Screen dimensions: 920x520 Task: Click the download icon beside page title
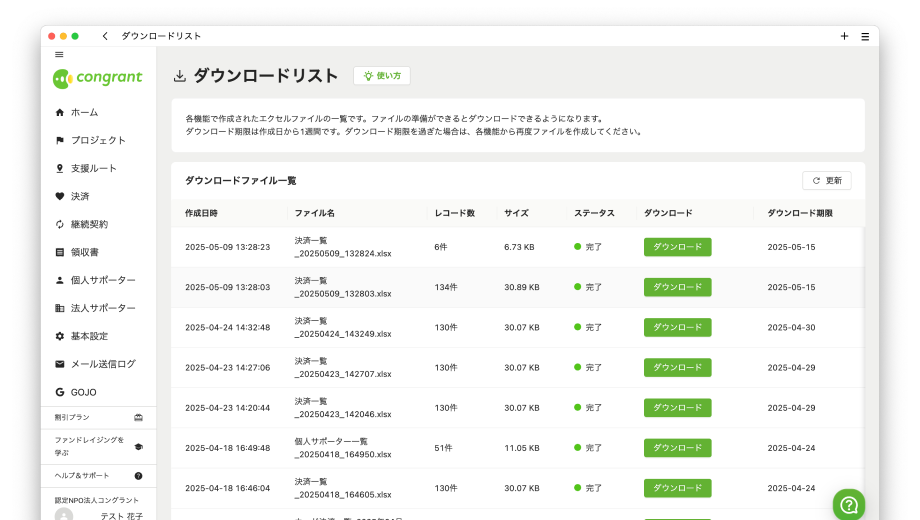click(180, 76)
